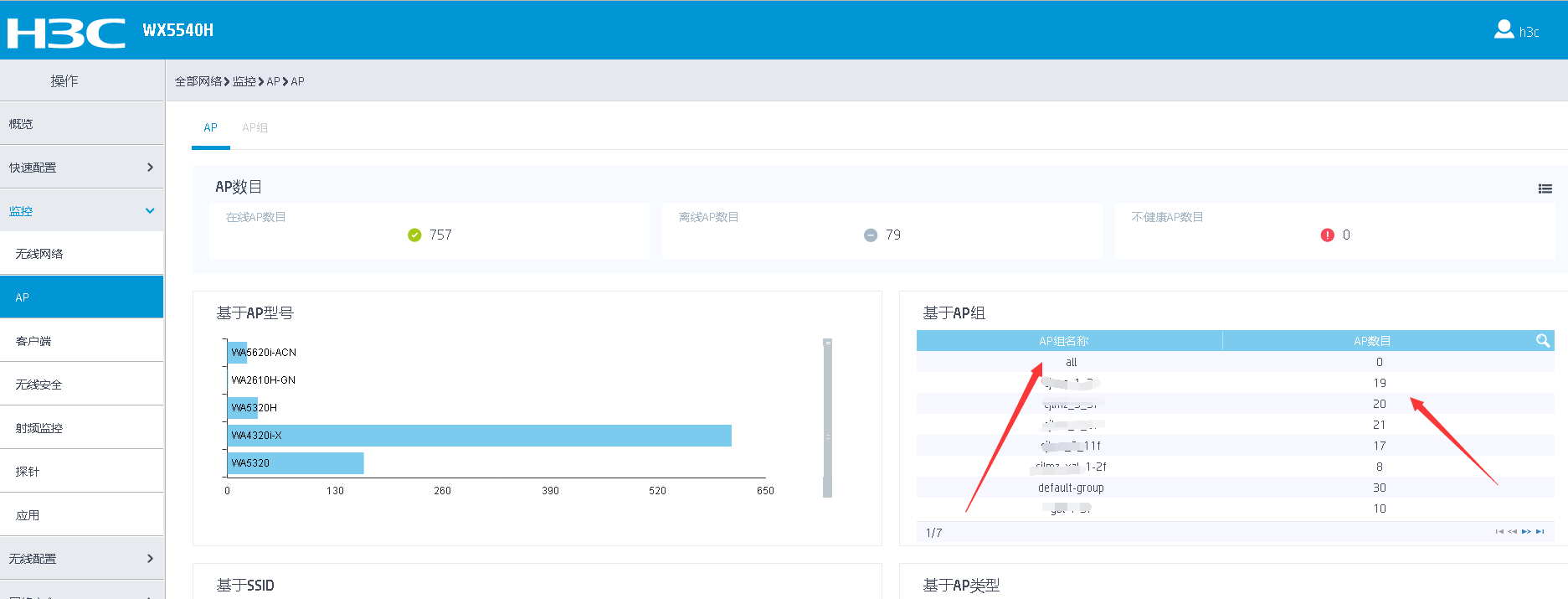
Task: Open 无线安全 monitoring page
Action: click(x=82, y=384)
